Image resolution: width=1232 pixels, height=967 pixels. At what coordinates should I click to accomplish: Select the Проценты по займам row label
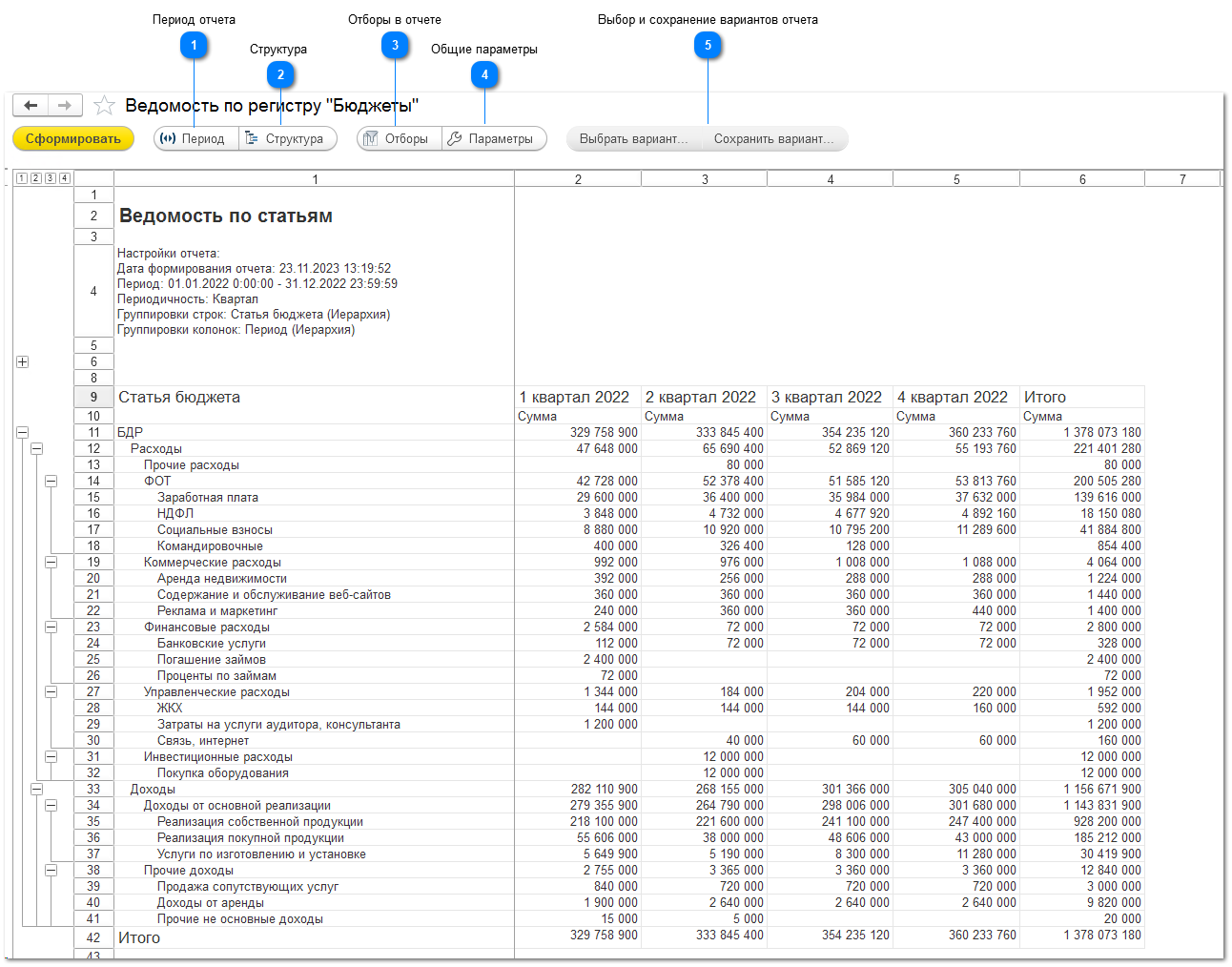[216, 675]
